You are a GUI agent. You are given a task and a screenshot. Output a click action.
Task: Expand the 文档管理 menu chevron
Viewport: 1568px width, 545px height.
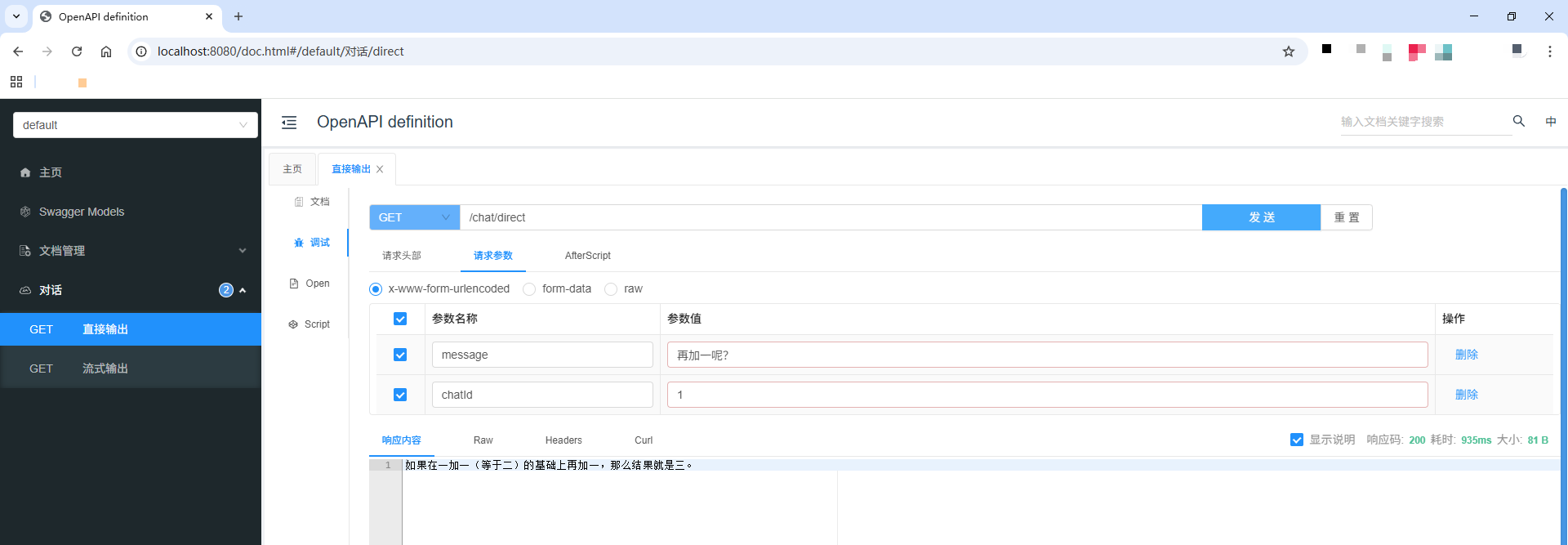click(243, 251)
